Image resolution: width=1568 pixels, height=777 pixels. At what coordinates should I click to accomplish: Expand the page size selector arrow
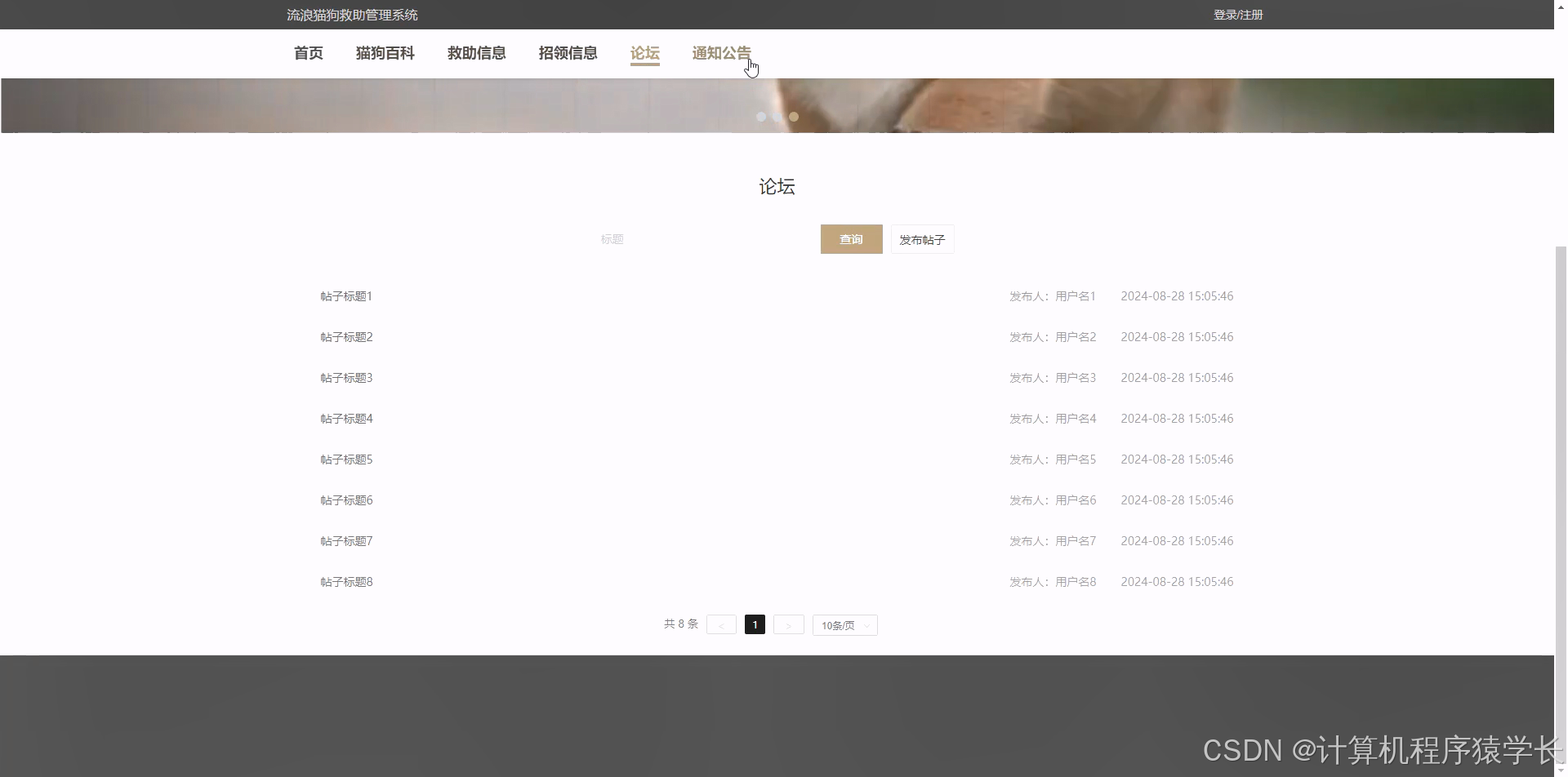coord(867,624)
